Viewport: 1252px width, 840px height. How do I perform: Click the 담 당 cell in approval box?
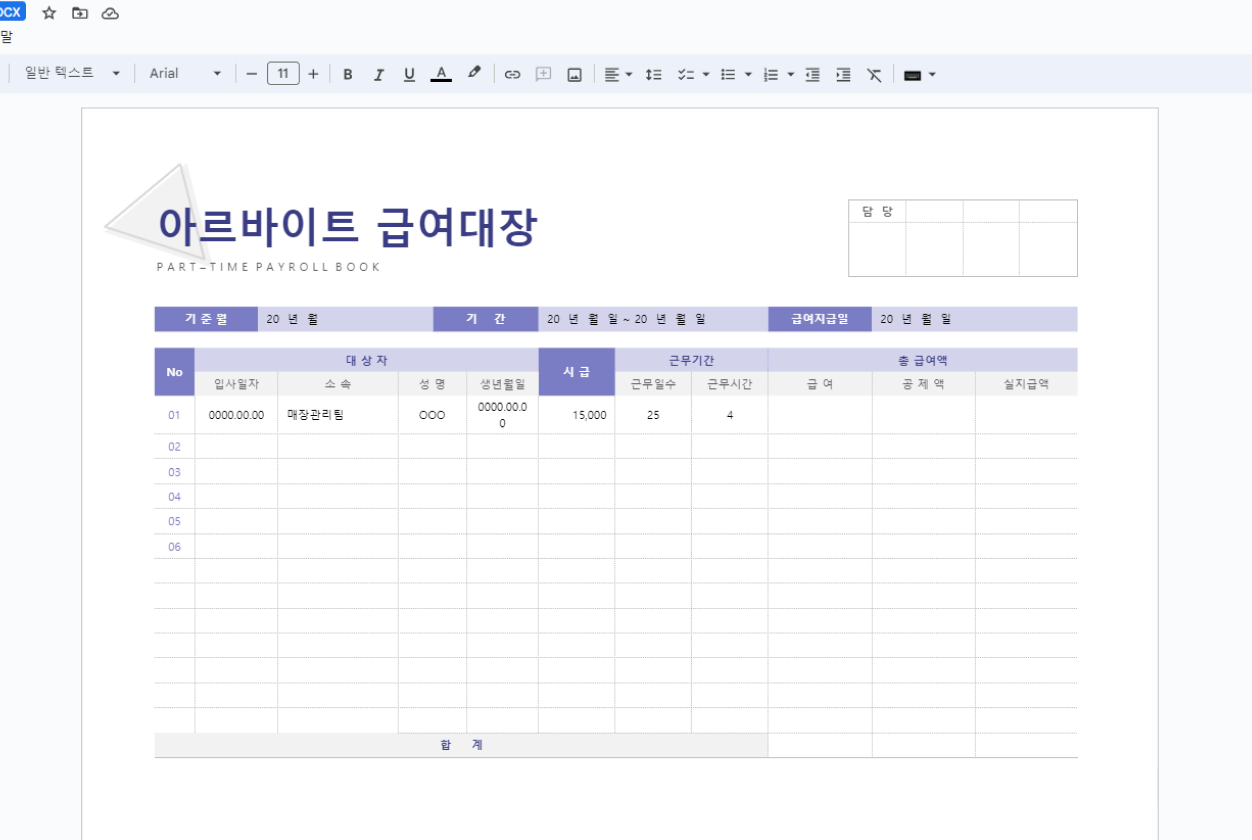click(877, 211)
